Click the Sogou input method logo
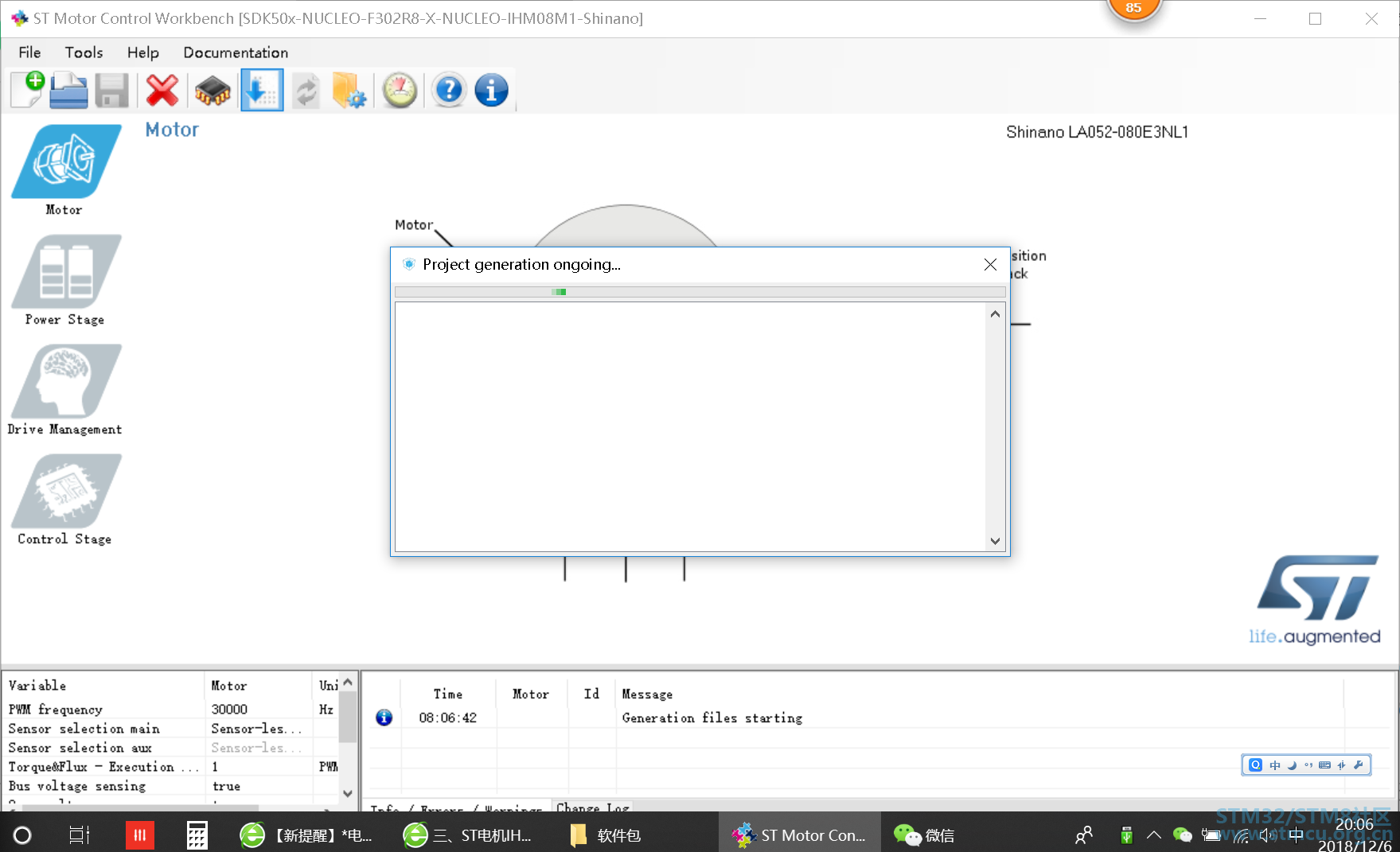1400x852 pixels. (x=1256, y=765)
